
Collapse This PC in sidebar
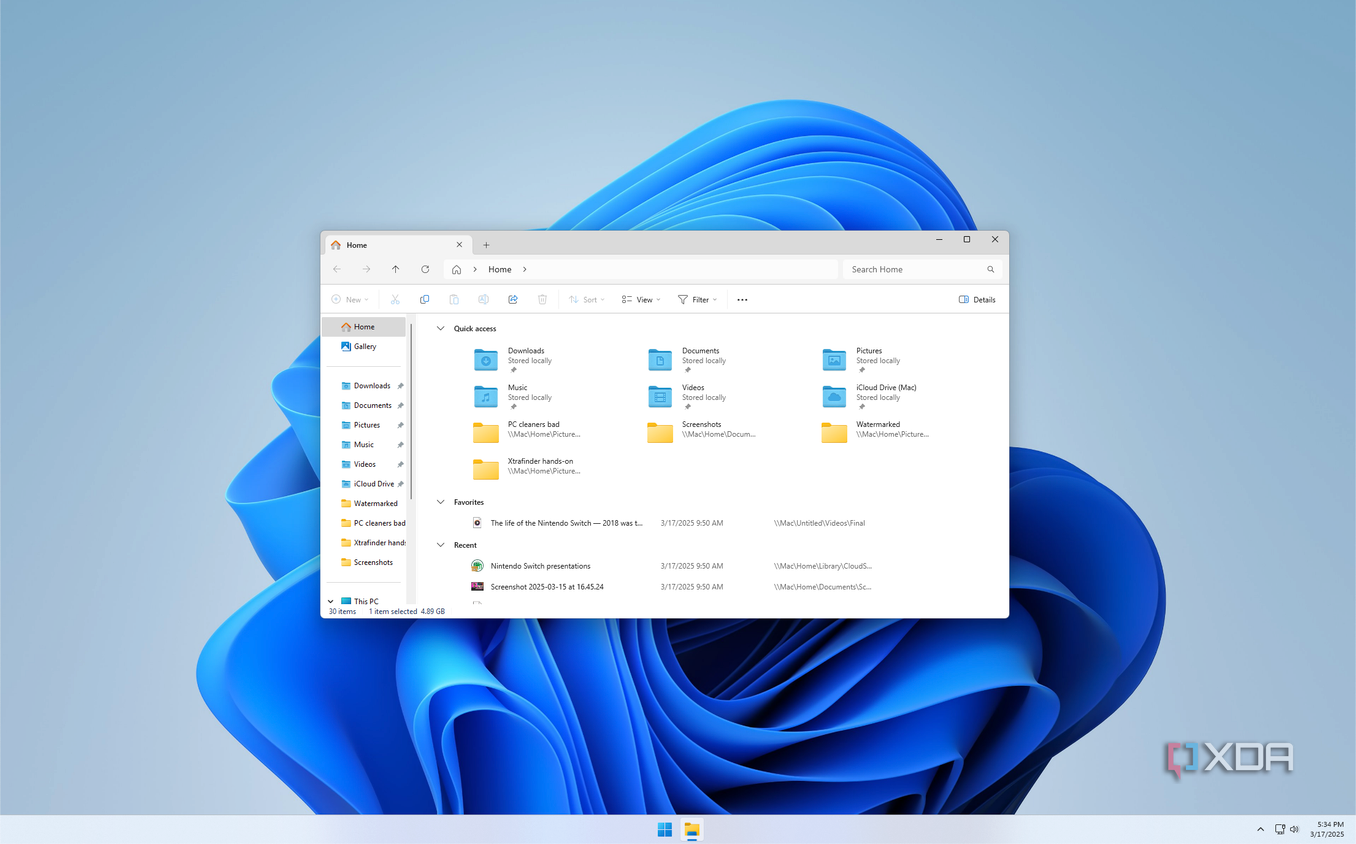click(x=331, y=601)
